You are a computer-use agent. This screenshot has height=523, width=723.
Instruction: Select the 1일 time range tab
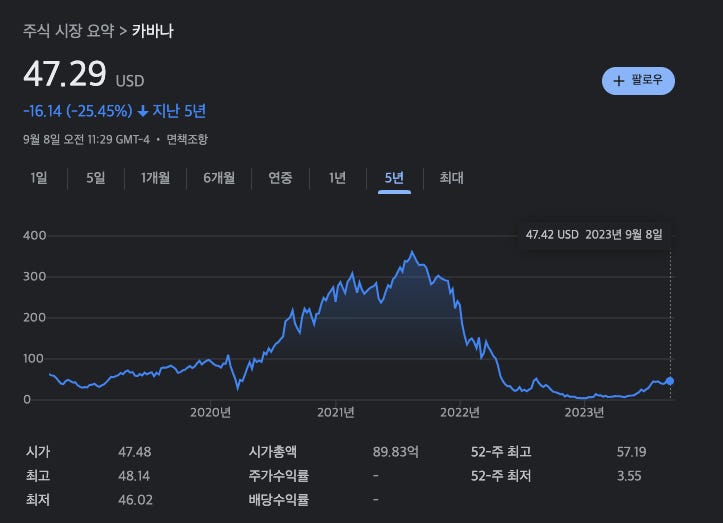(39, 178)
